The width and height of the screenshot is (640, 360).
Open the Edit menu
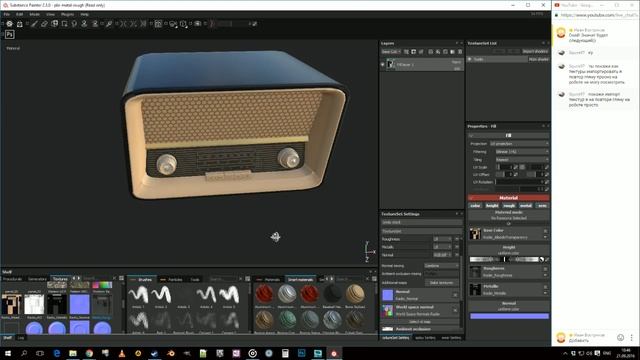pos(20,14)
